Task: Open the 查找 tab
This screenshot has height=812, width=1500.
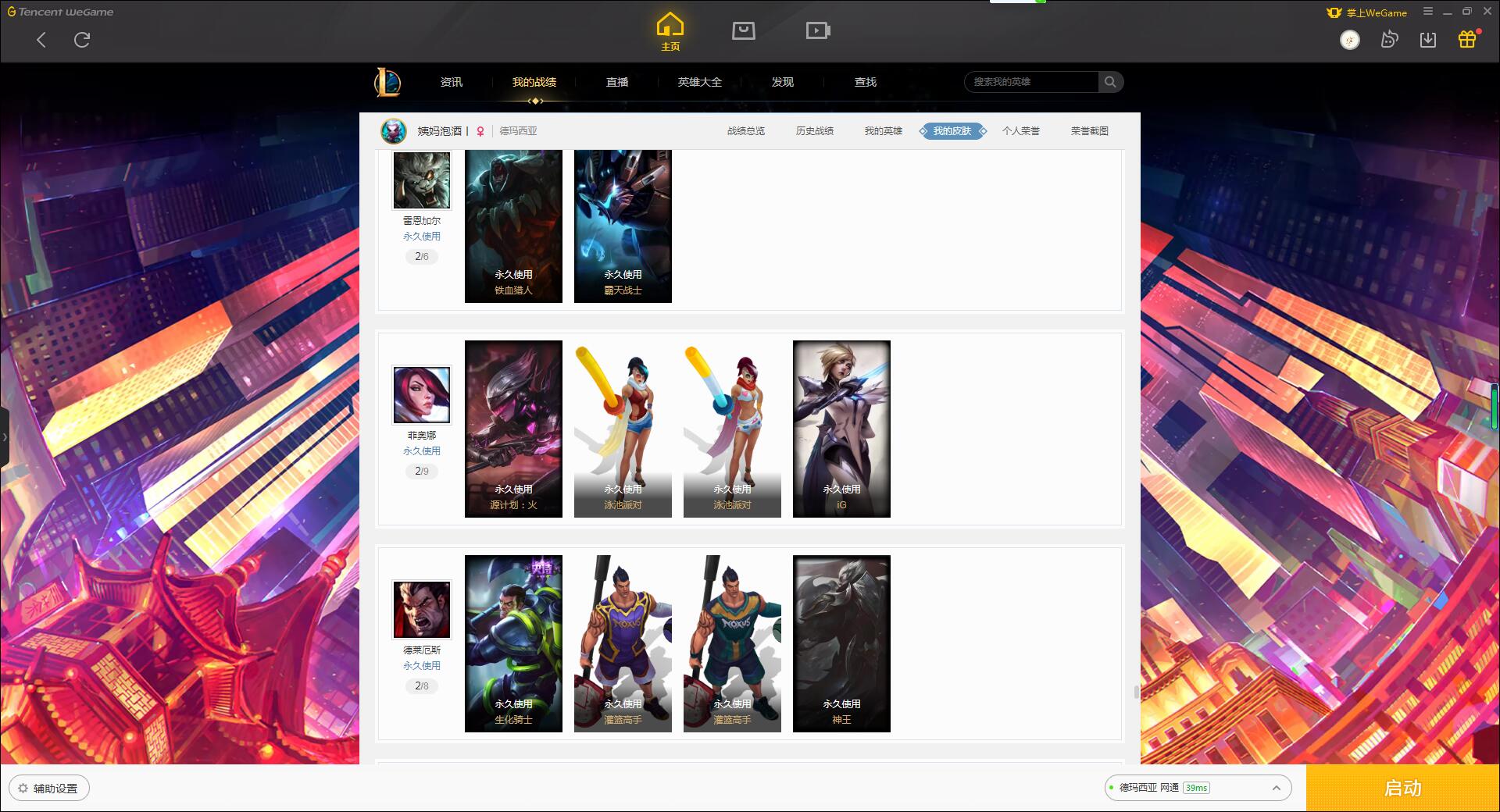Action: [x=866, y=82]
